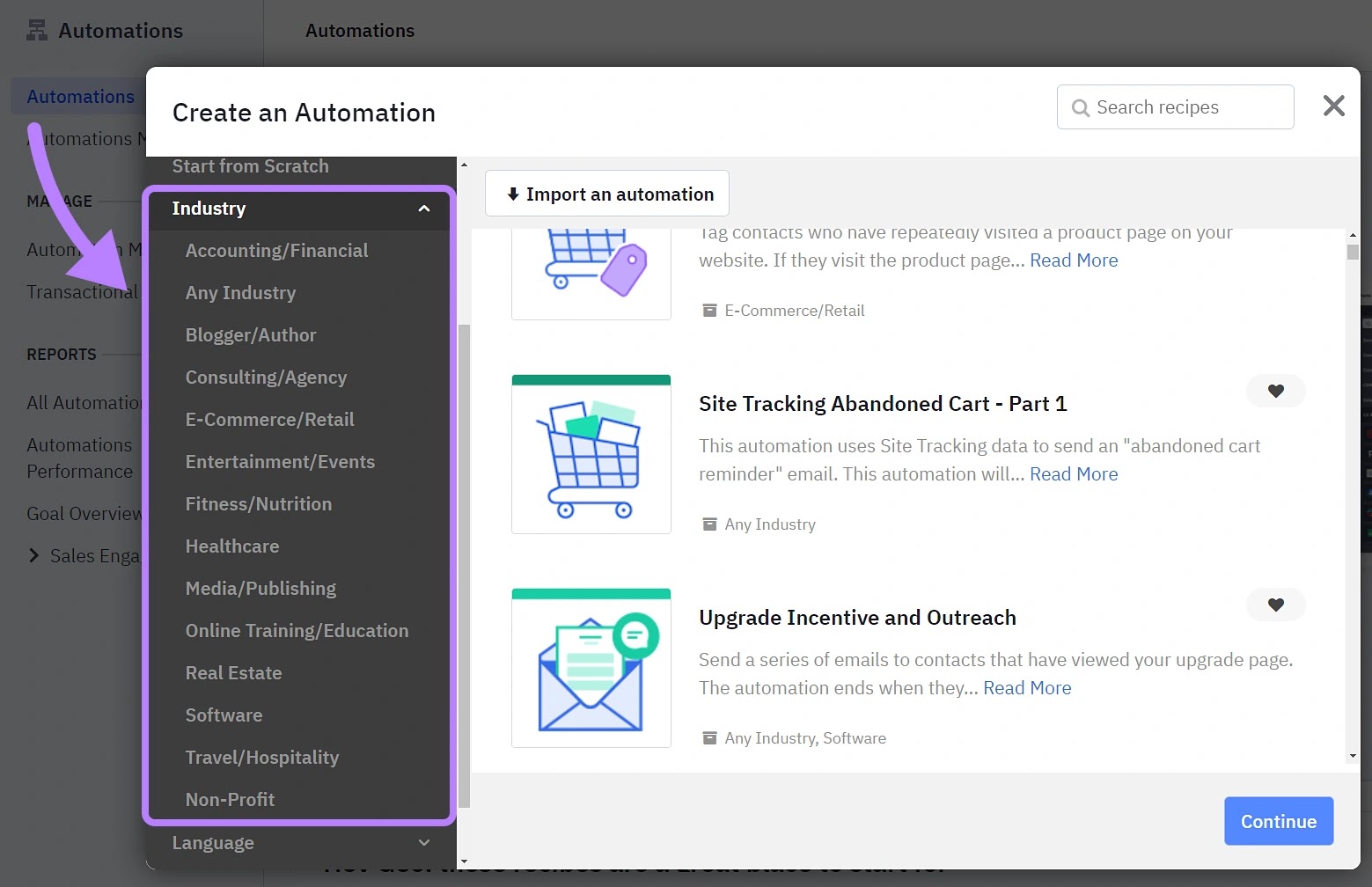This screenshot has width=1372, height=887.
Task: Collapse the Industry filter section
Action: (424, 210)
